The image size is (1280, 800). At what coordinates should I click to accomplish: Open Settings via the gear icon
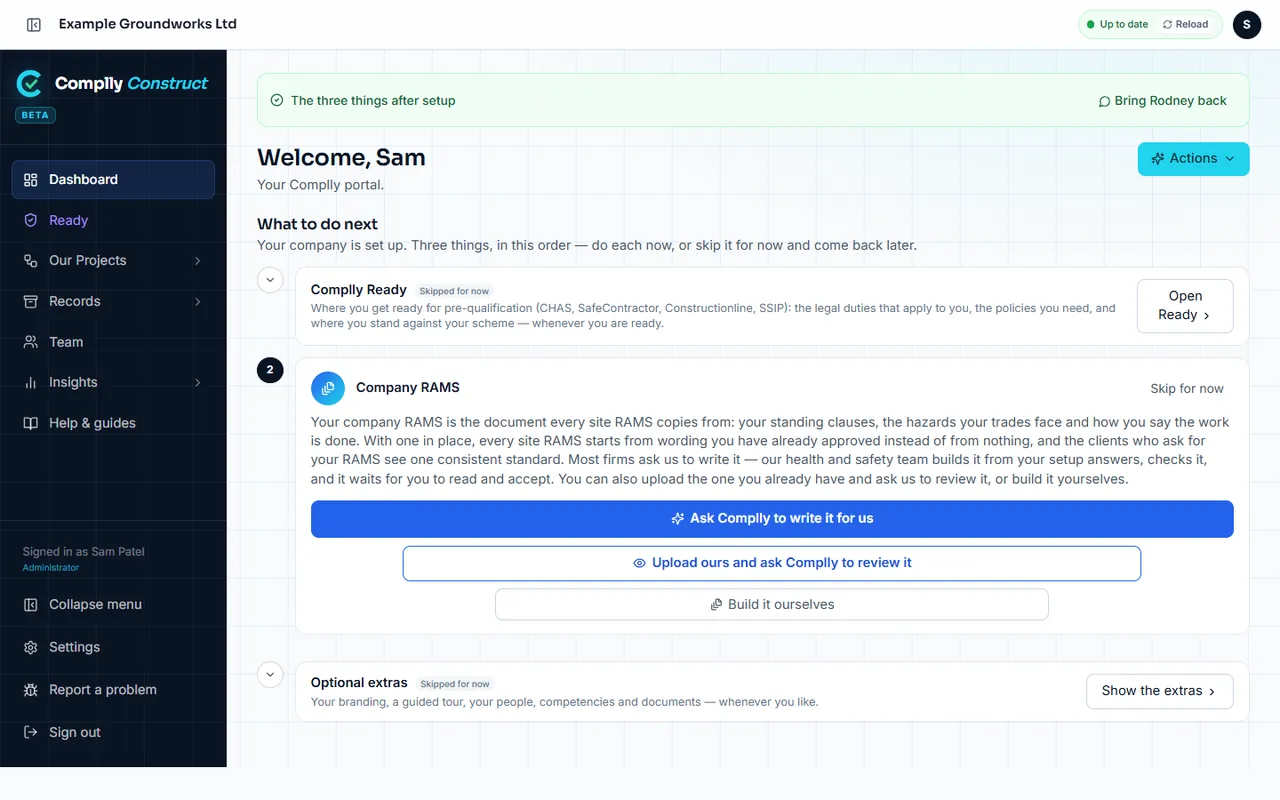click(31, 647)
